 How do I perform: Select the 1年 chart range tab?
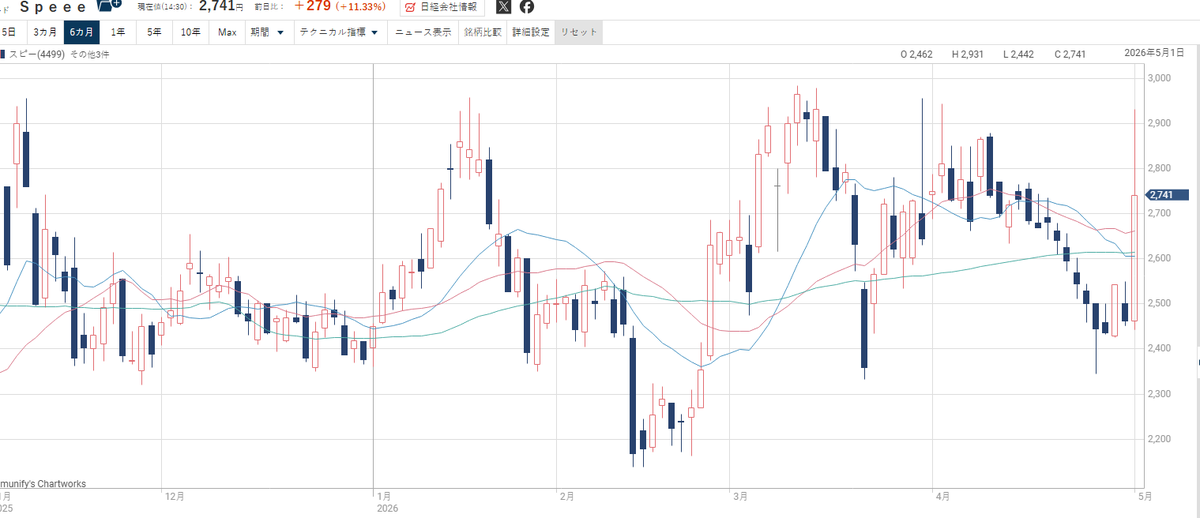tap(119, 32)
